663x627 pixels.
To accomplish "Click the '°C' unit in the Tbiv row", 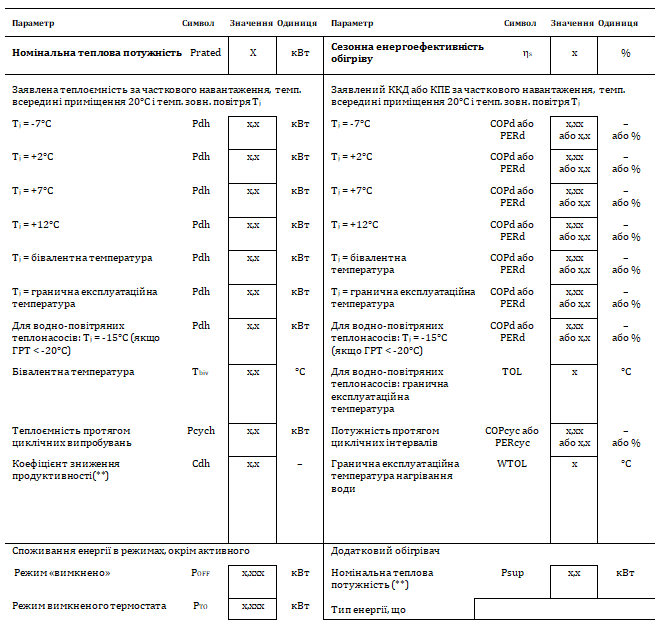I will [300, 372].
